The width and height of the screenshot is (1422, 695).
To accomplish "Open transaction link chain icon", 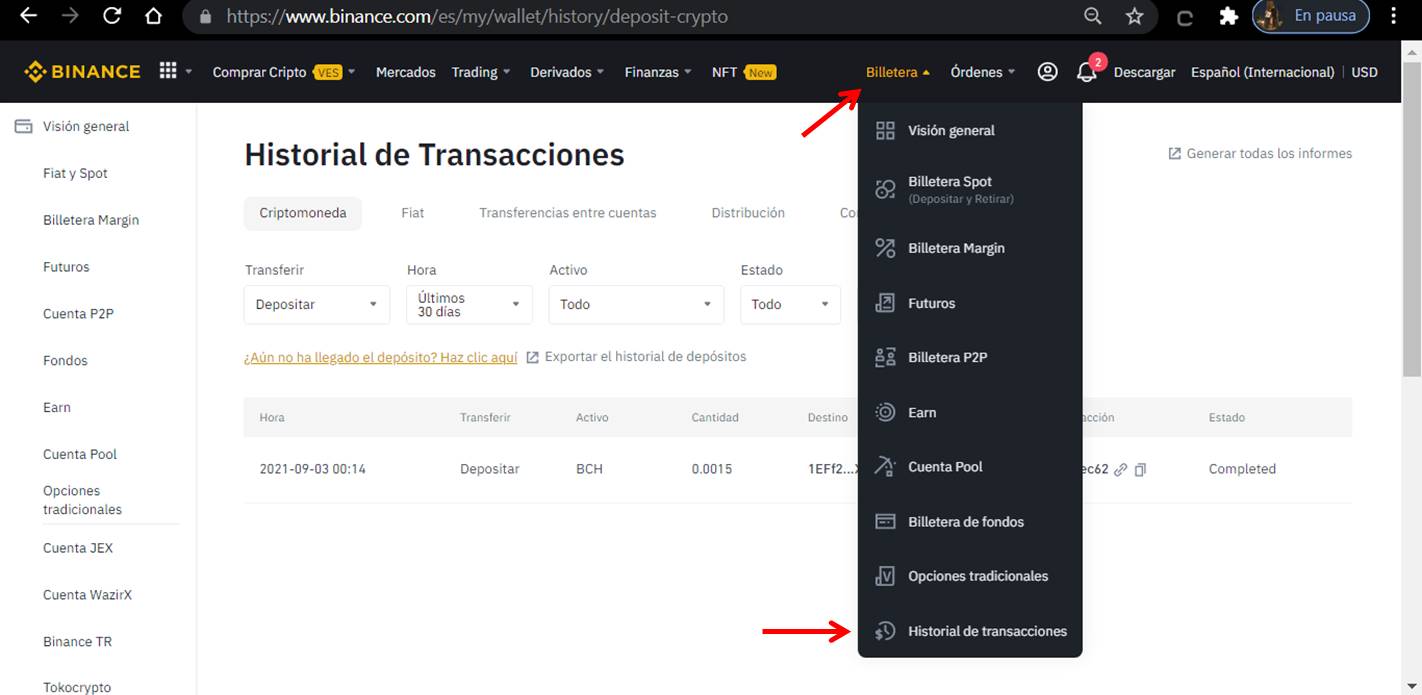I will point(1121,469).
